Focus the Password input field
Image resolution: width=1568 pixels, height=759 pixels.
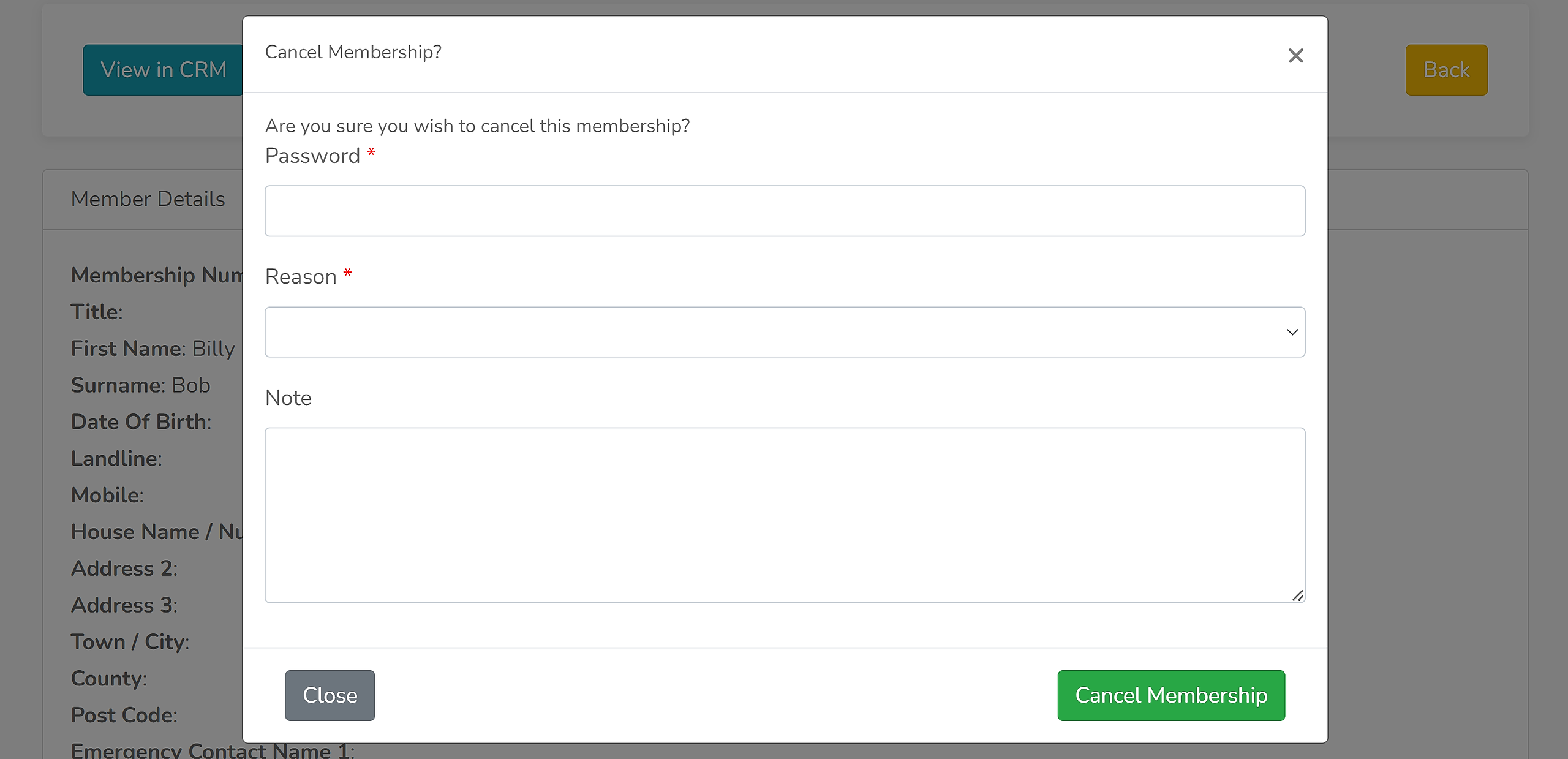tap(785, 211)
